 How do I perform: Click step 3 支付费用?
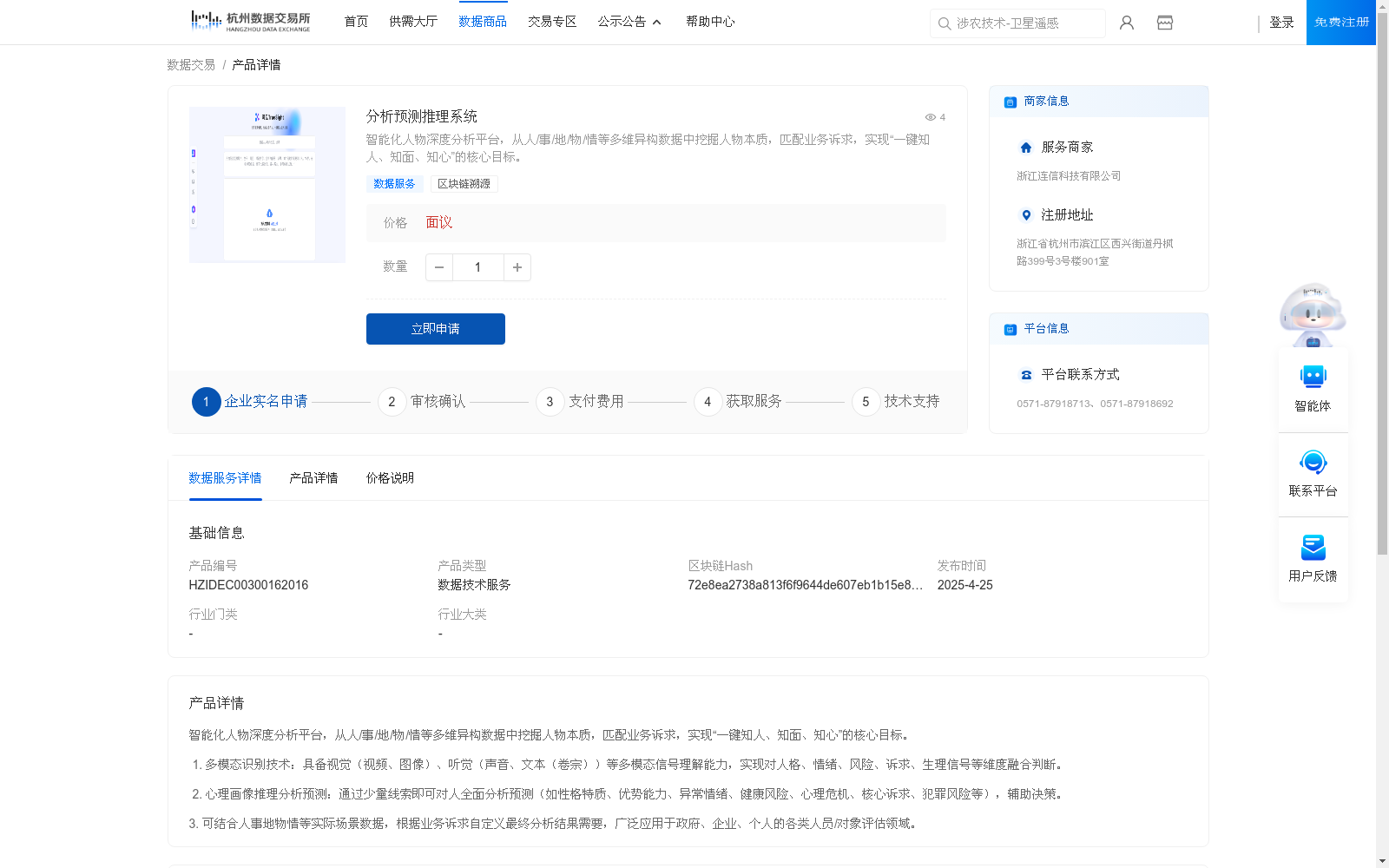point(580,402)
